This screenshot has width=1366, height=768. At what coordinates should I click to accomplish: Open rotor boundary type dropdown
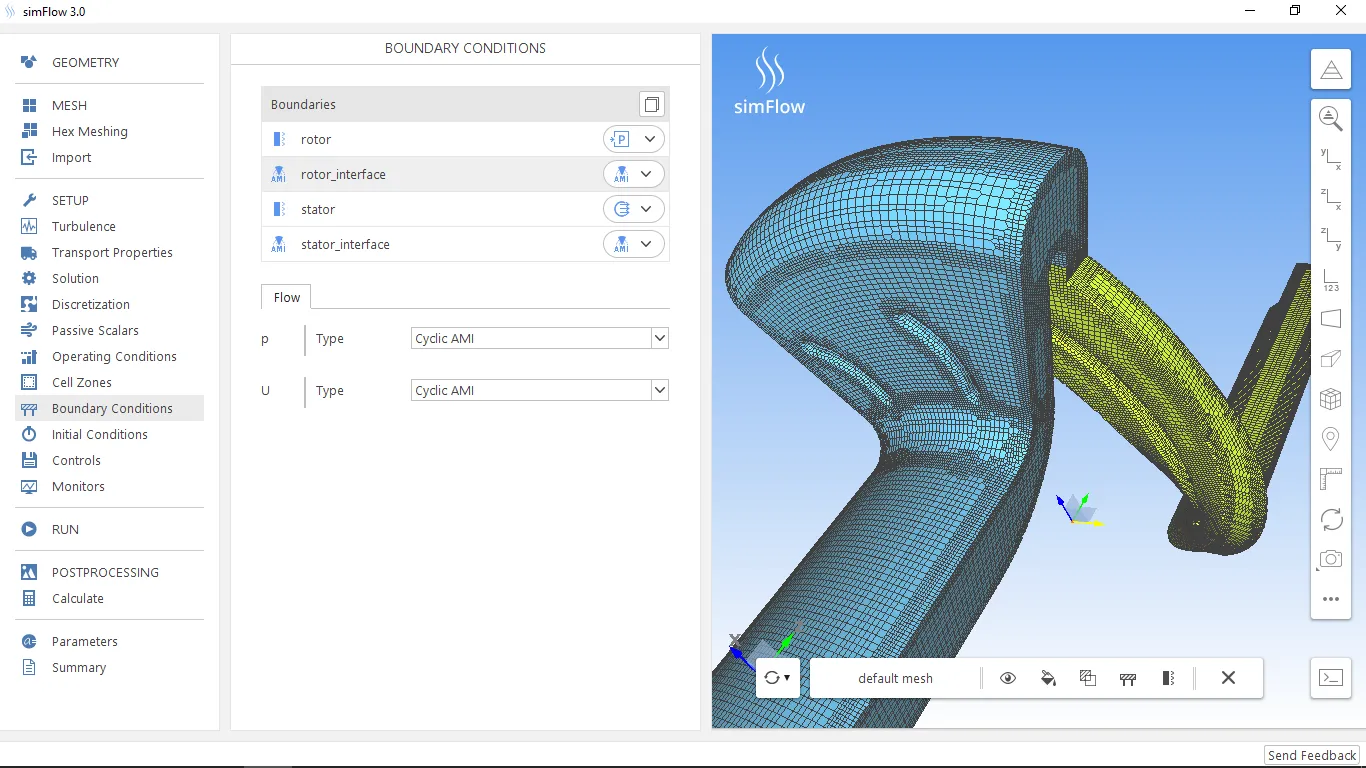634,139
